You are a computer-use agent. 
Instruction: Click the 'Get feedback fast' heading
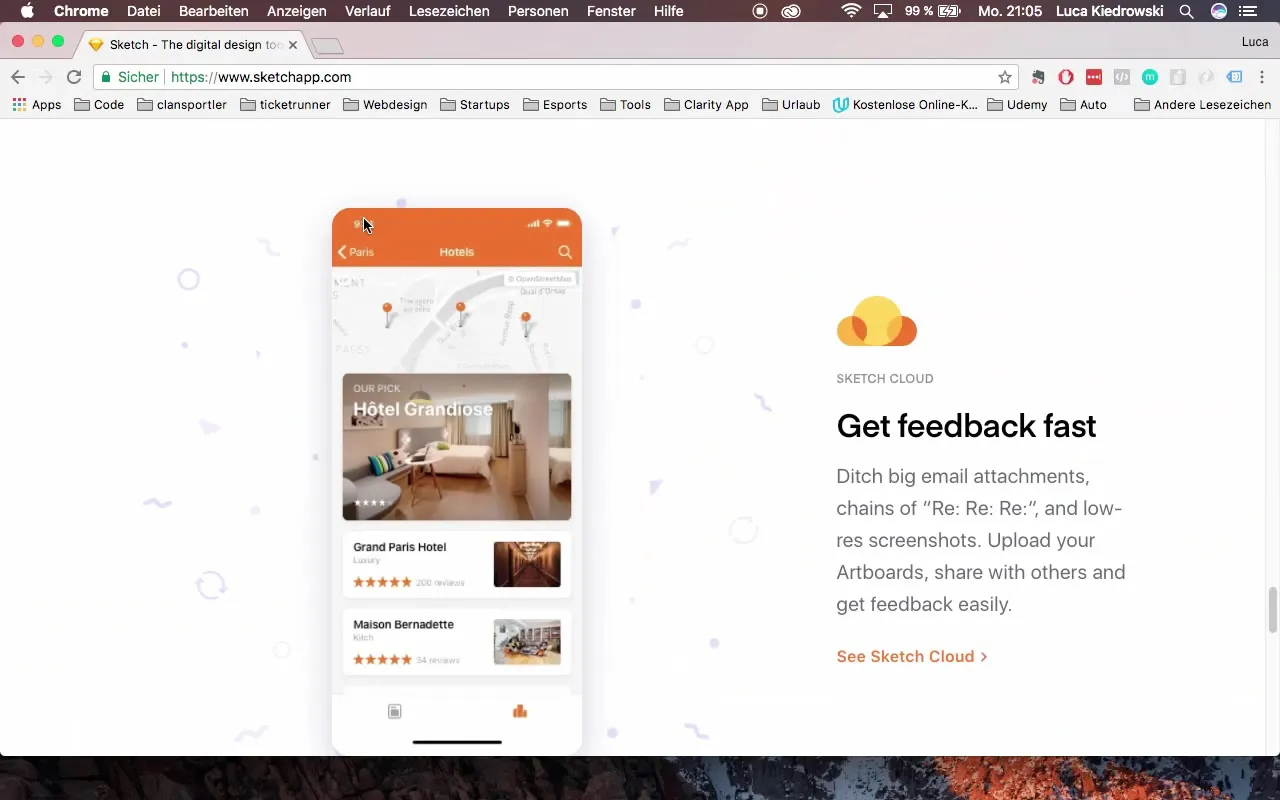click(966, 426)
